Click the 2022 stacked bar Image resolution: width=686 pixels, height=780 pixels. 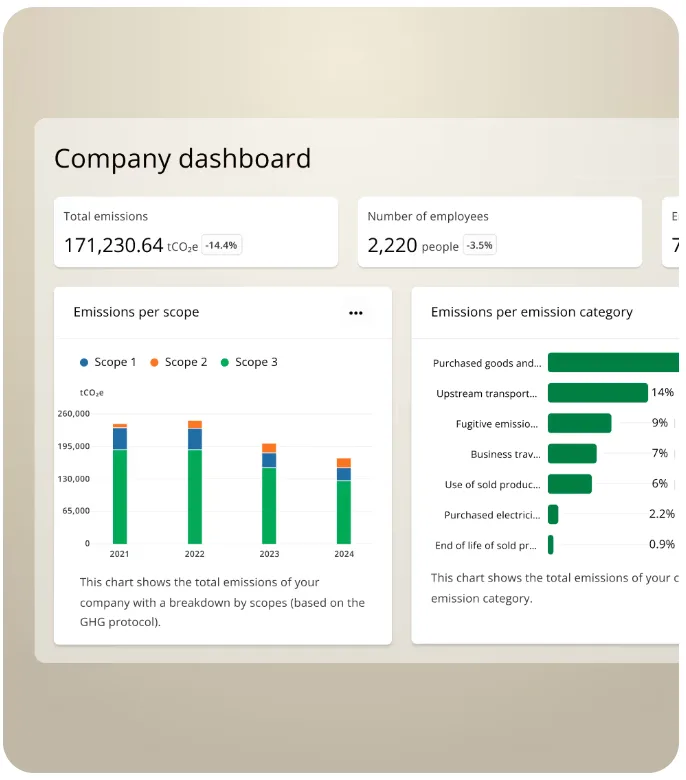click(x=195, y=482)
